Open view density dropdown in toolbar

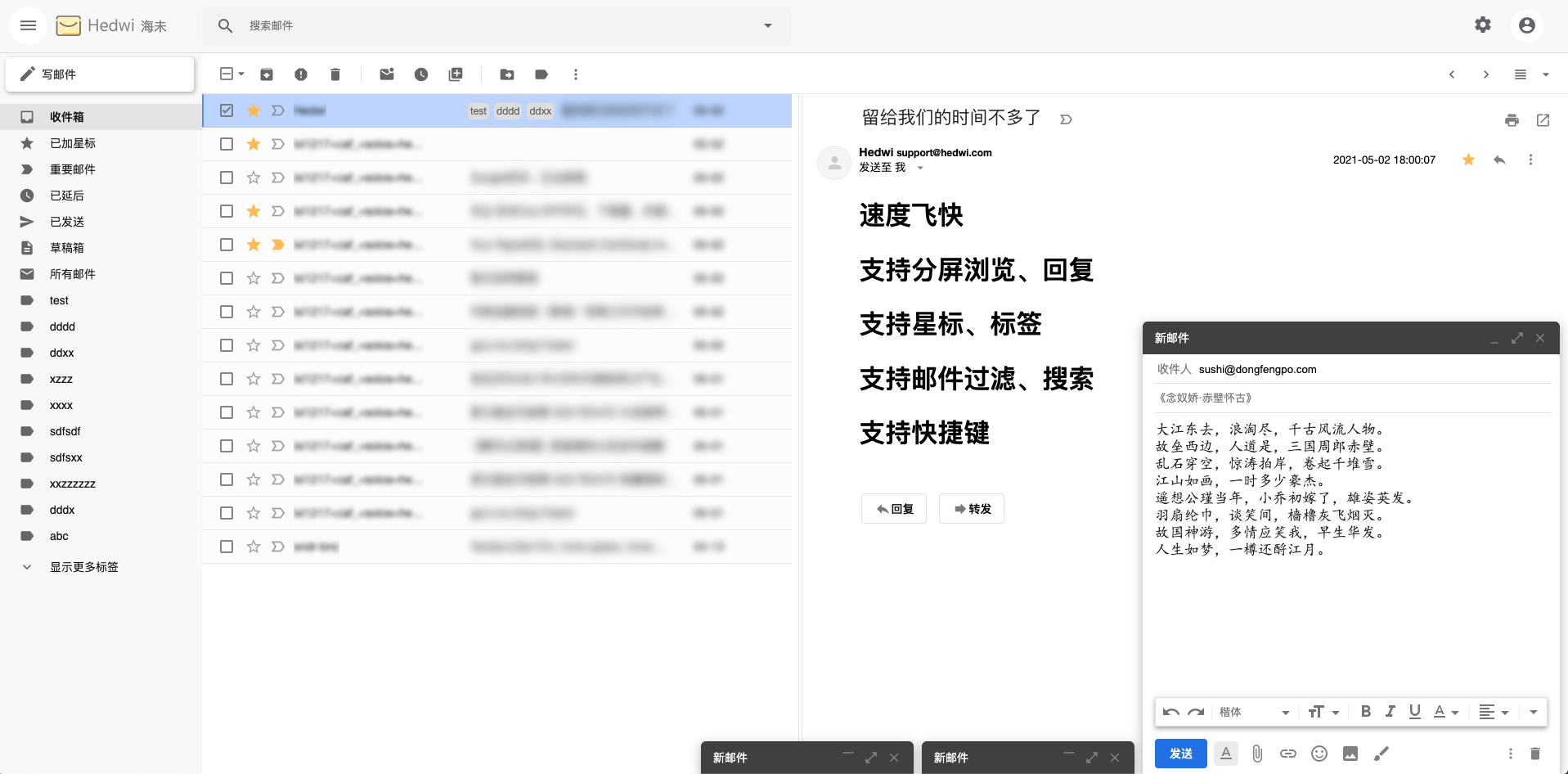click(1546, 74)
